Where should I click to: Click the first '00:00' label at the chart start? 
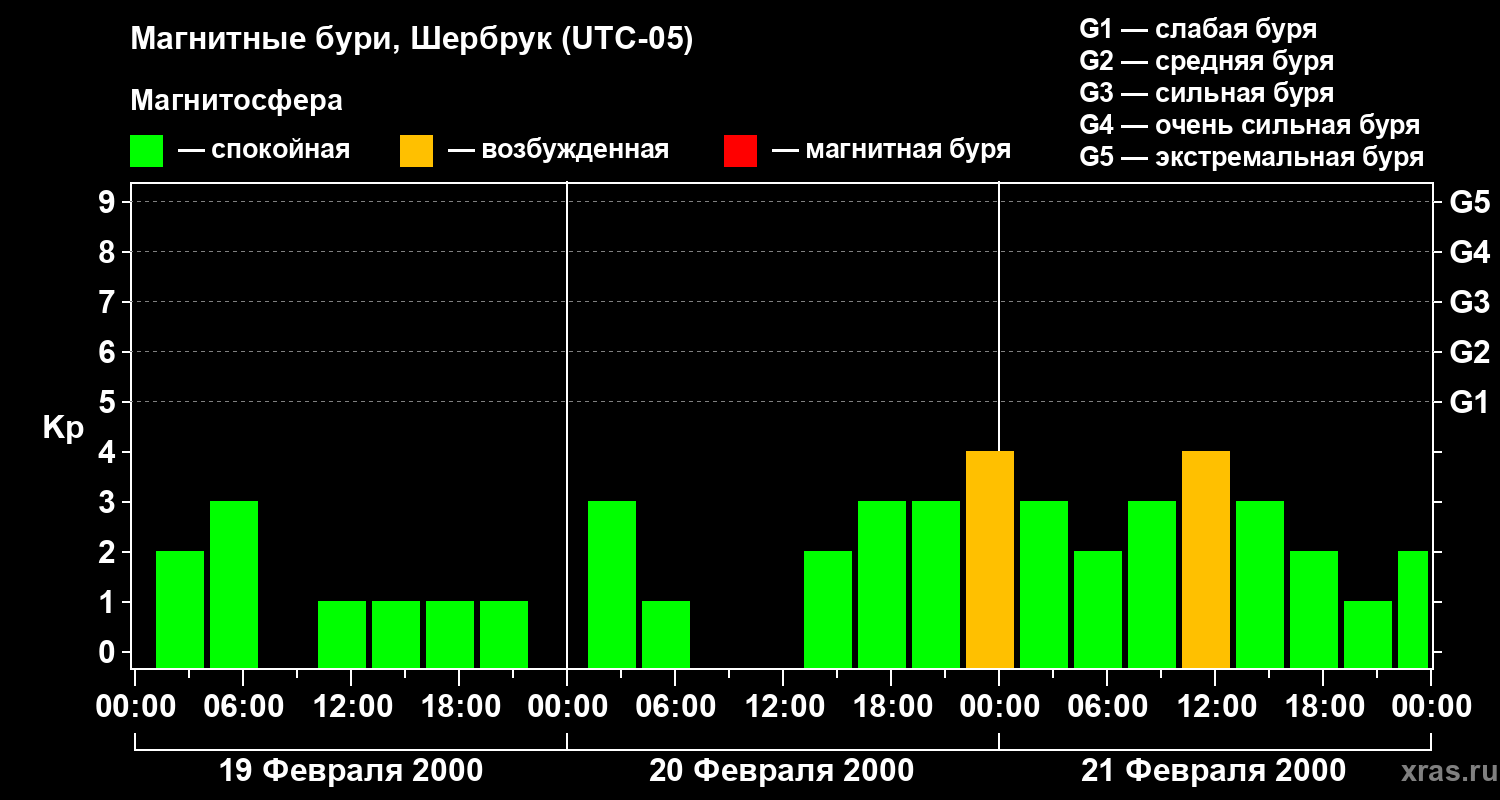point(135,707)
